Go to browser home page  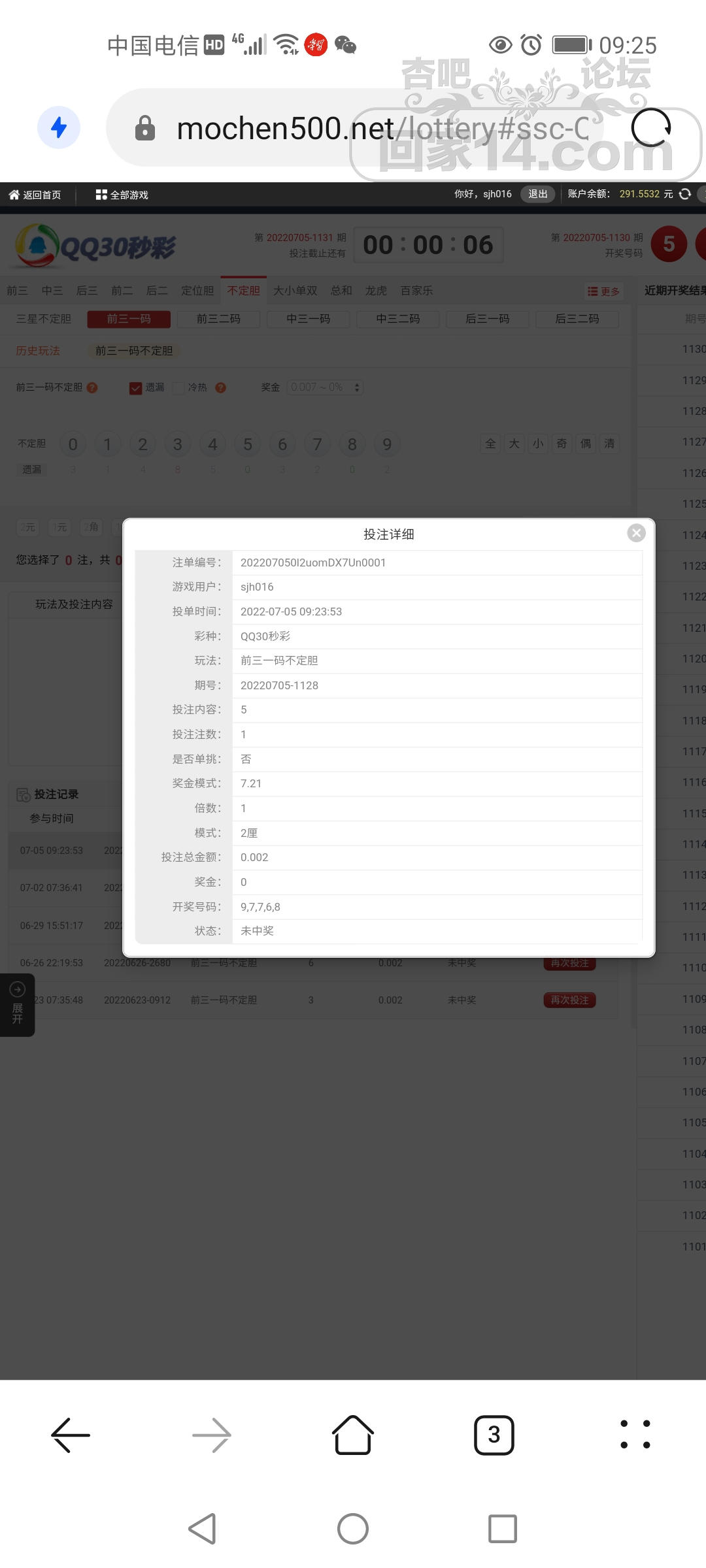(x=353, y=1435)
